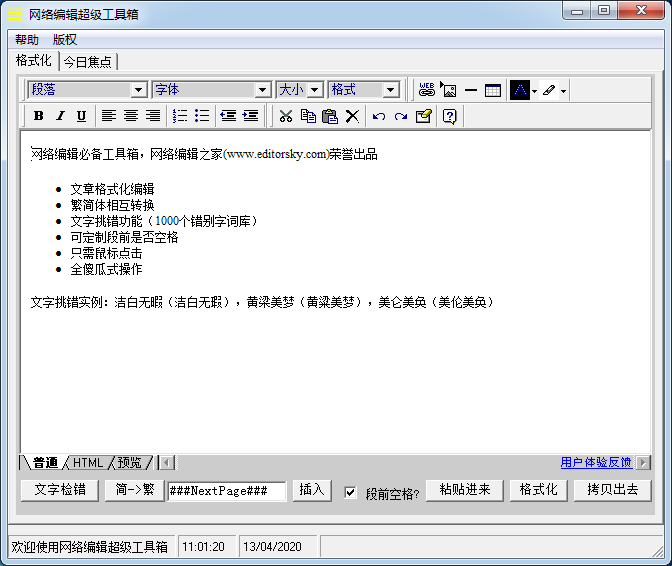
Task: Click the left scroll arrow by tabs
Action: click(167, 463)
